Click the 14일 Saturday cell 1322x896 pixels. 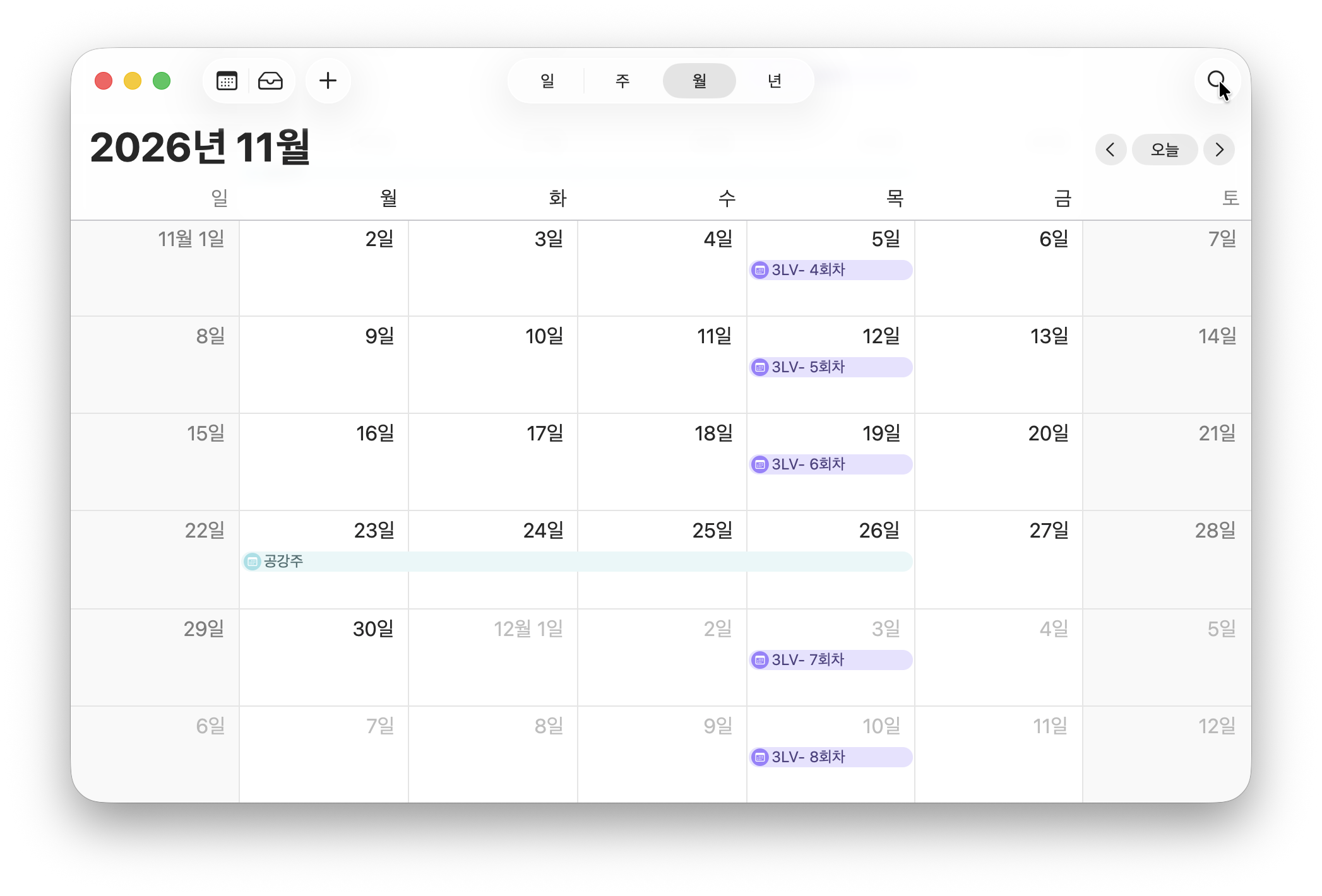point(1167,365)
